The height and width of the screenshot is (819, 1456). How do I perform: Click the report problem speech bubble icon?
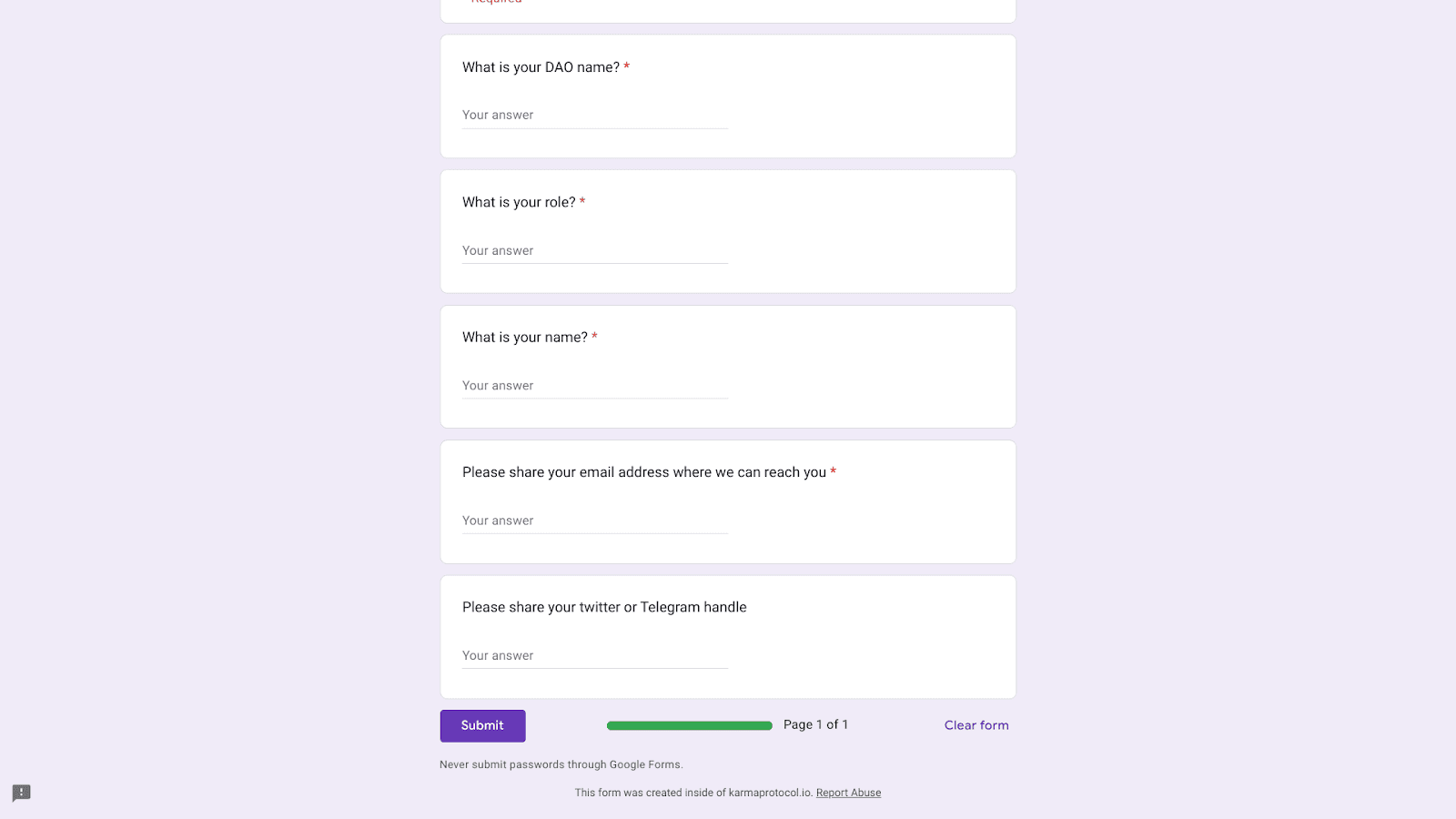(x=20, y=793)
